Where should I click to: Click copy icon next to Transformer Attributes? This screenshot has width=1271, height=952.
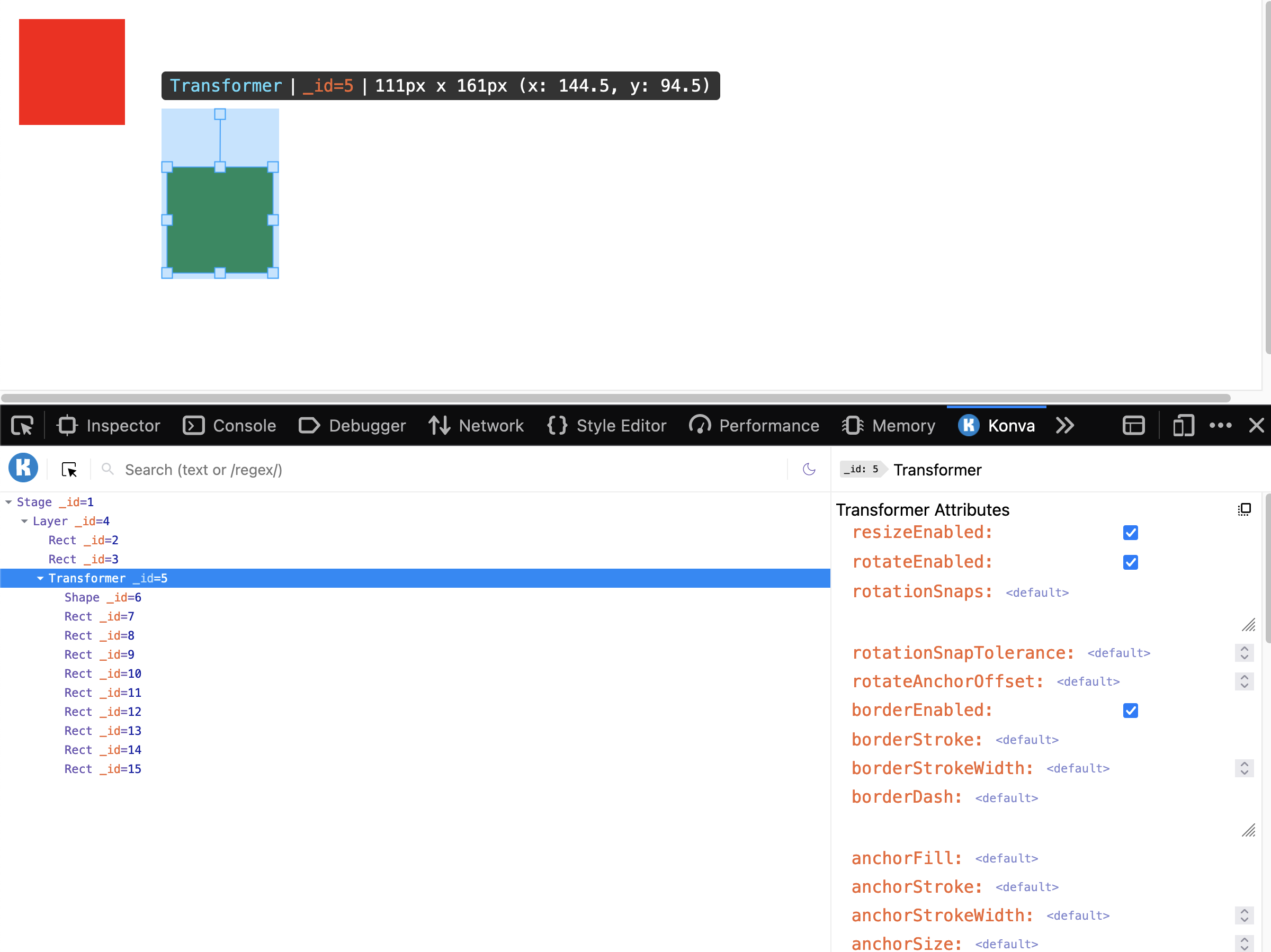click(x=1244, y=509)
